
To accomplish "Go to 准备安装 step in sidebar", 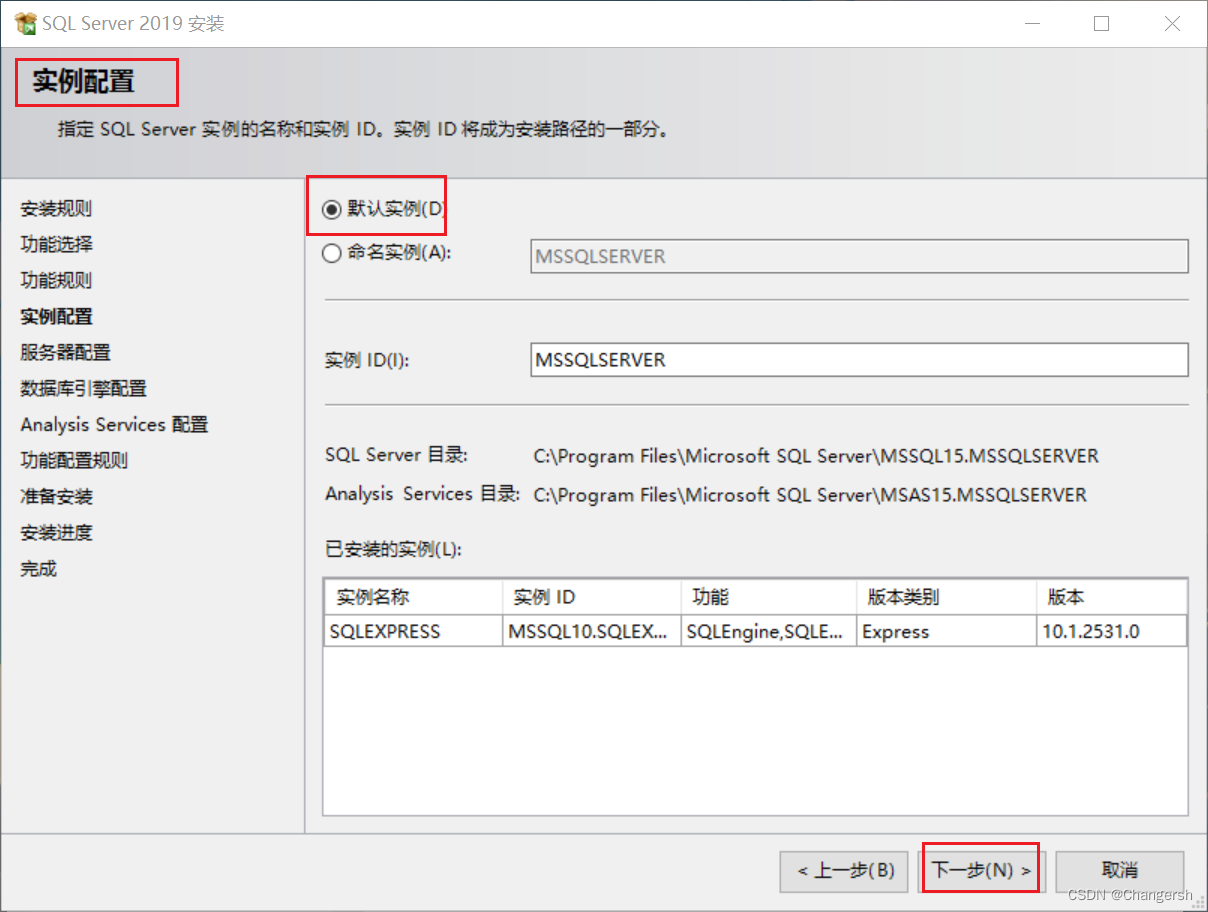I will click(56, 497).
